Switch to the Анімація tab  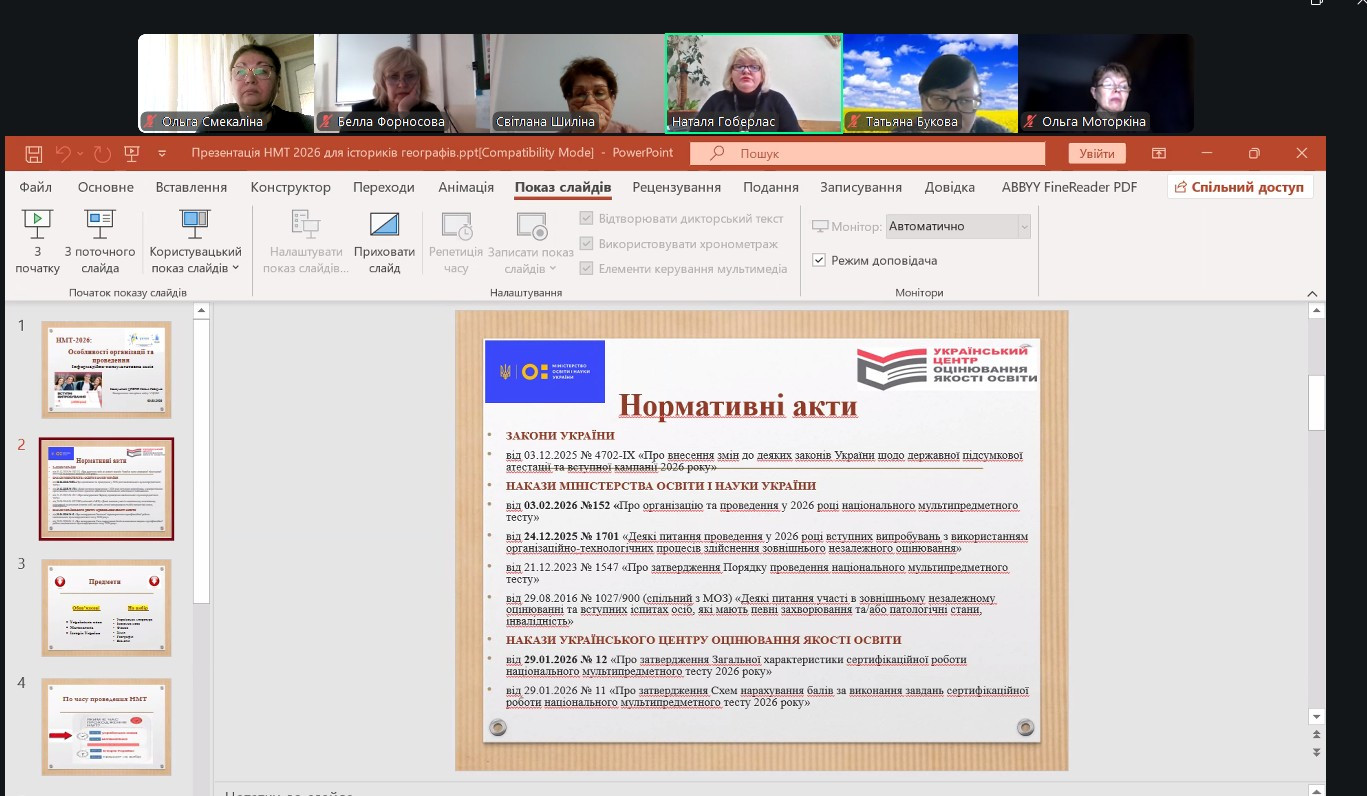pos(466,187)
